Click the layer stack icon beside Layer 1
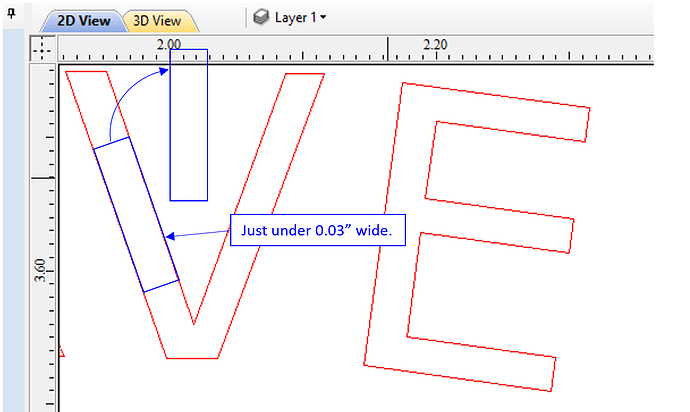Image resolution: width=690 pixels, height=412 pixels. [260, 18]
